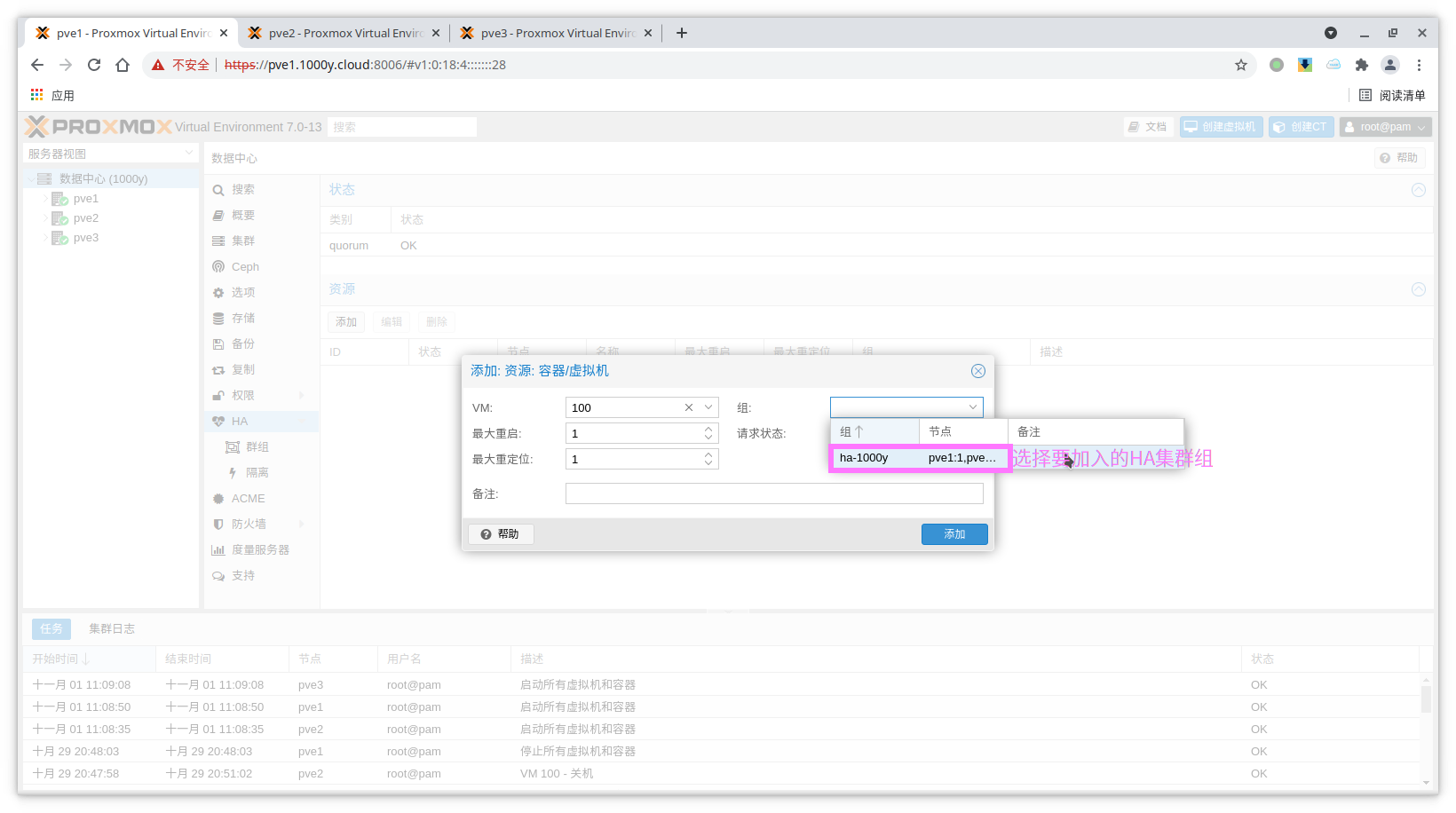Image resolution: width=1456 pixels, height=813 pixels.
Task: Open browser extensions puzzle icon
Action: point(1361,65)
